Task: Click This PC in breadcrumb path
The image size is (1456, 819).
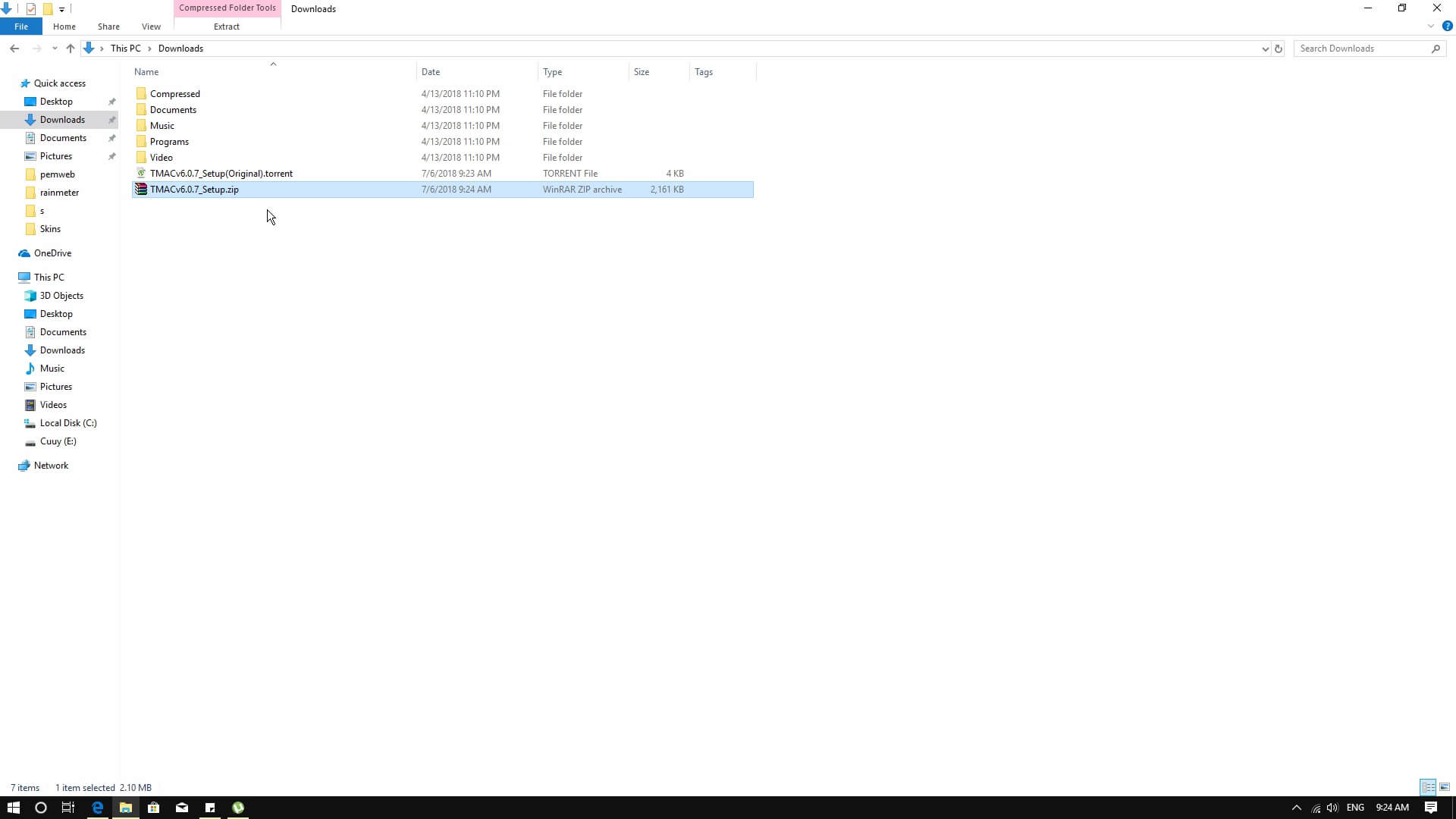Action: pos(125,49)
